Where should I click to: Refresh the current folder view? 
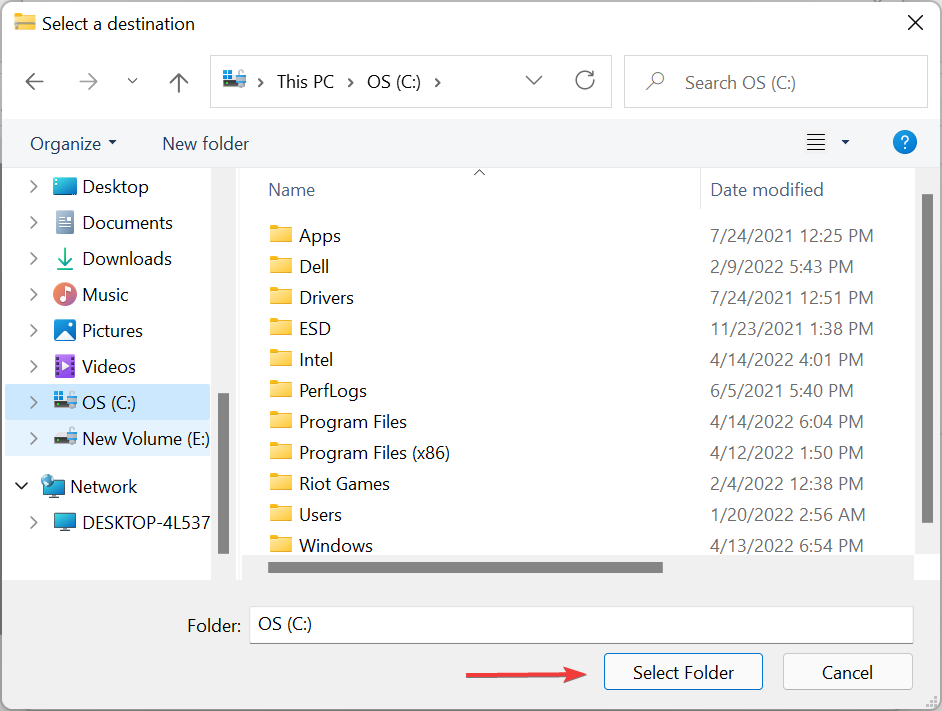(585, 81)
